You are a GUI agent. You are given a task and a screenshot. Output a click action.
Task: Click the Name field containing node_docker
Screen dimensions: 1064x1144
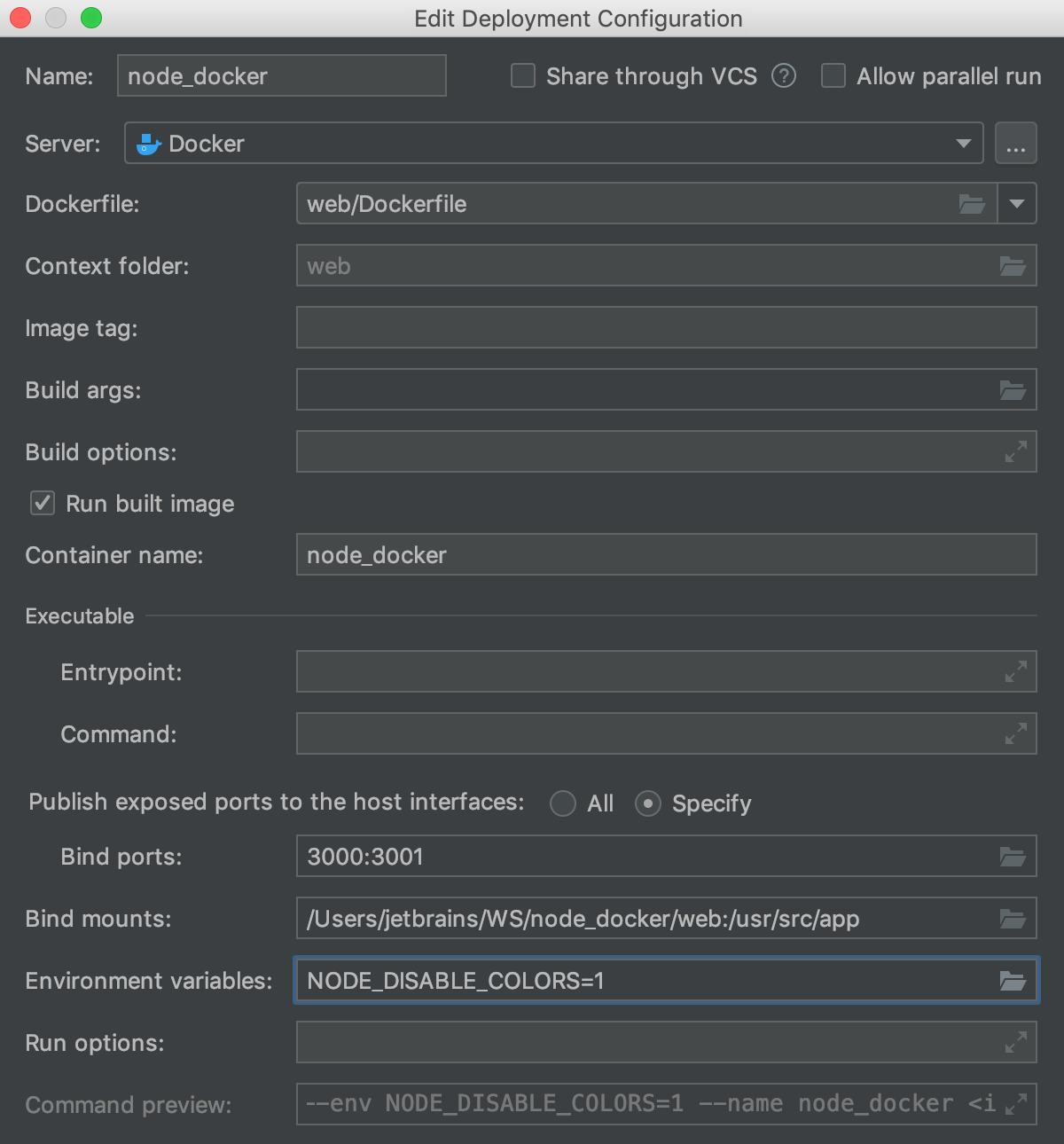pyautogui.click(x=281, y=75)
